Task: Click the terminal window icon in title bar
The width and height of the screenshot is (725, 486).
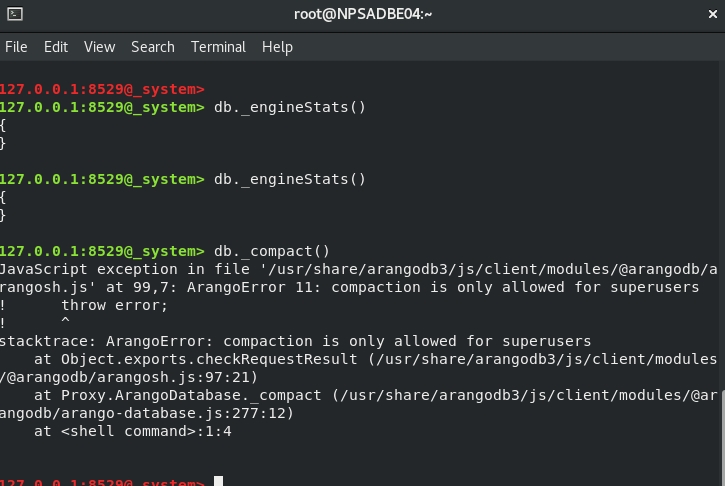Action: [x=15, y=14]
